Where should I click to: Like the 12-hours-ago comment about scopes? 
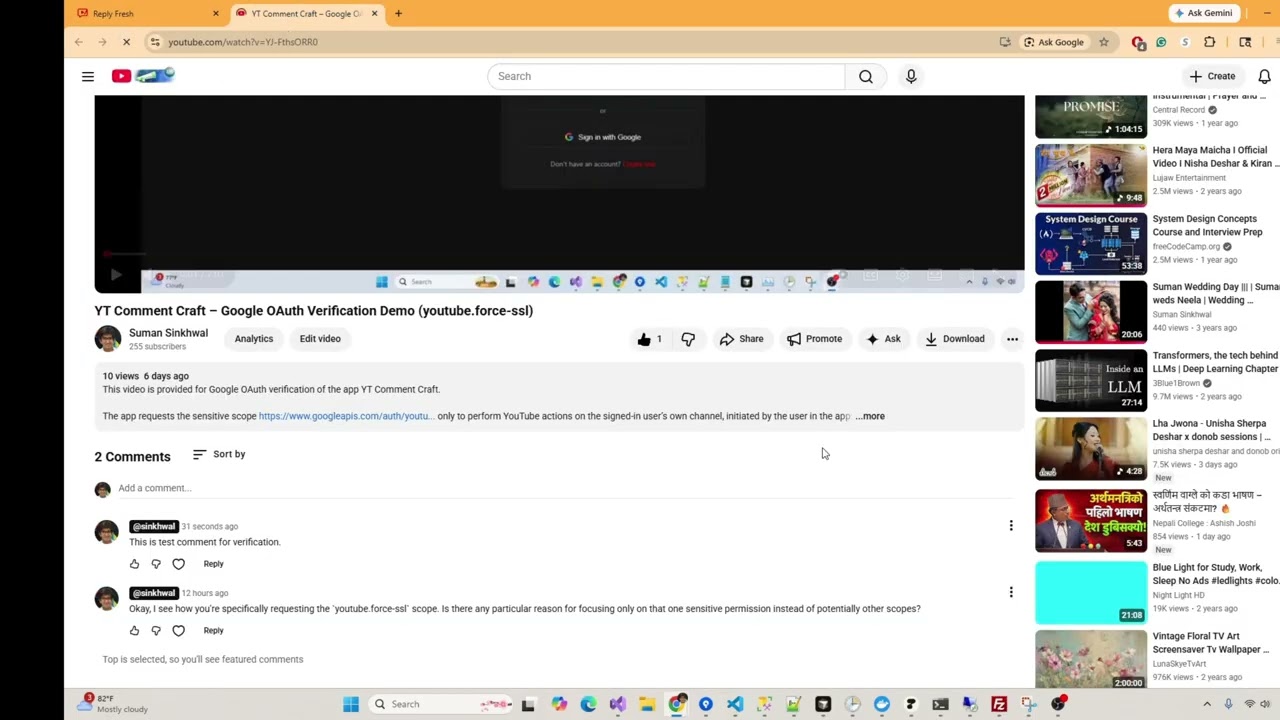(x=135, y=631)
